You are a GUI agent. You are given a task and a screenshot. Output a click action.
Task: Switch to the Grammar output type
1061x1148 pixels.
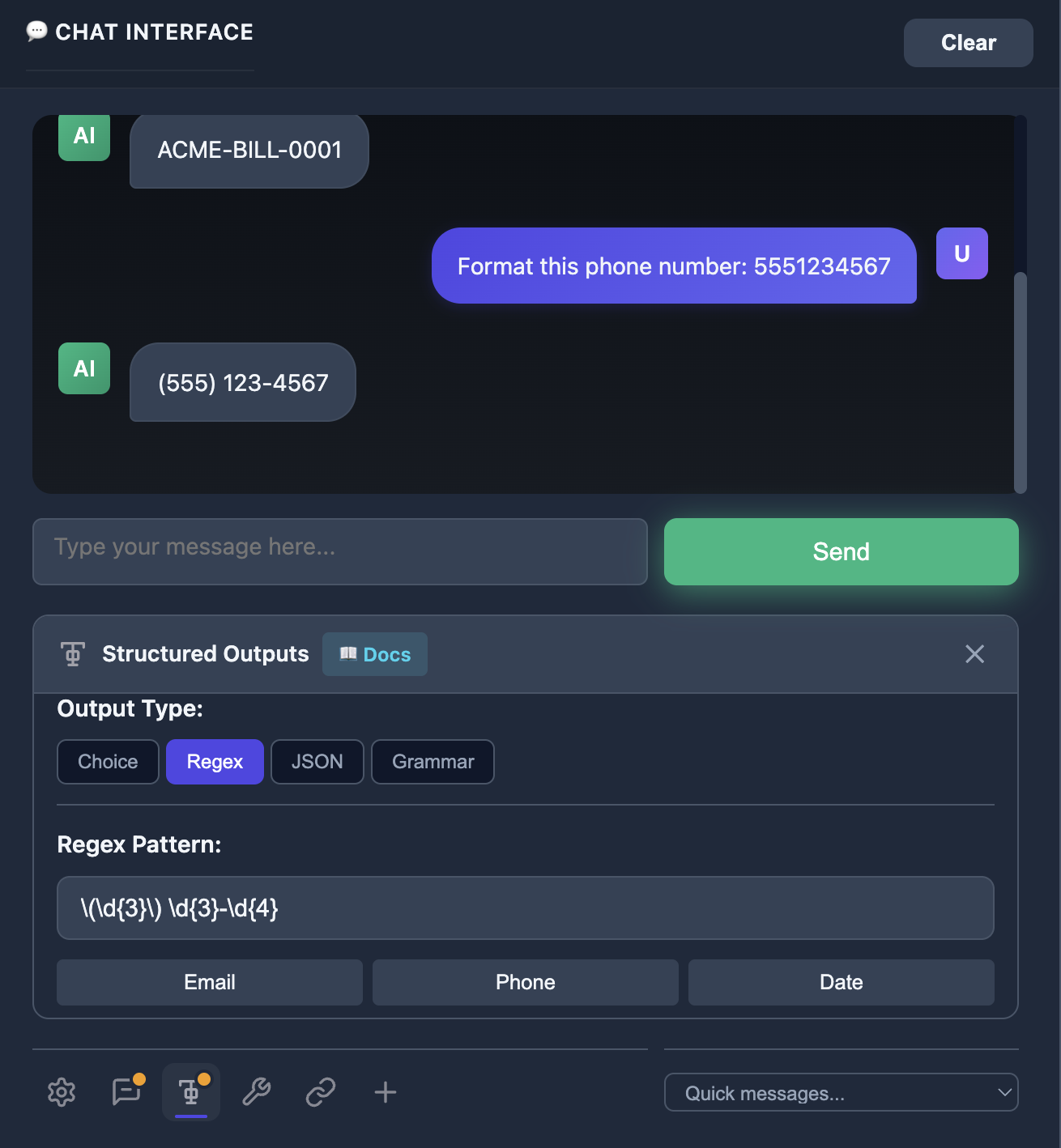pyautogui.click(x=432, y=762)
